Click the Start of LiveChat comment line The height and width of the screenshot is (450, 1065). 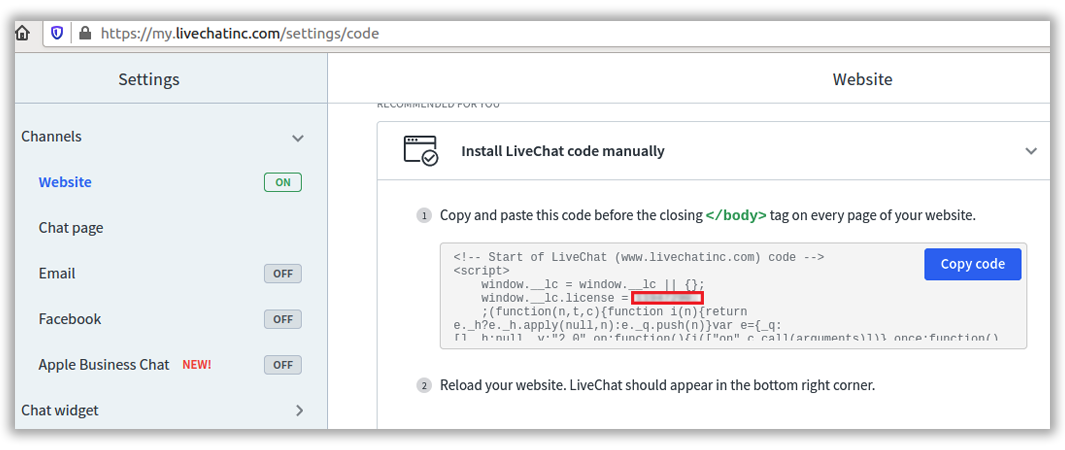(639, 257)
